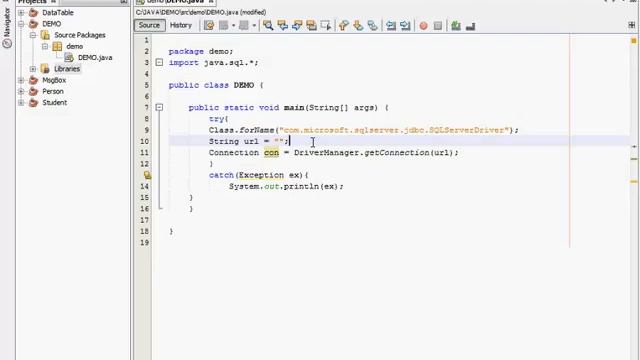
Task: Expand the Student project node
Action: coord(21,103)
